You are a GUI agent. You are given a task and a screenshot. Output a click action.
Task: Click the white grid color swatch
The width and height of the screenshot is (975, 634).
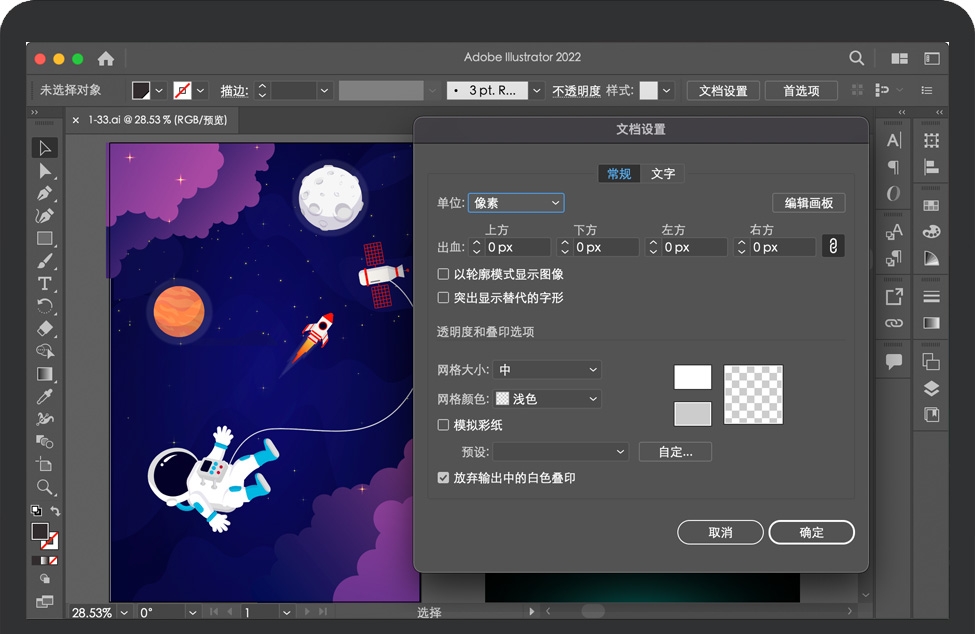tap(693, 377)
